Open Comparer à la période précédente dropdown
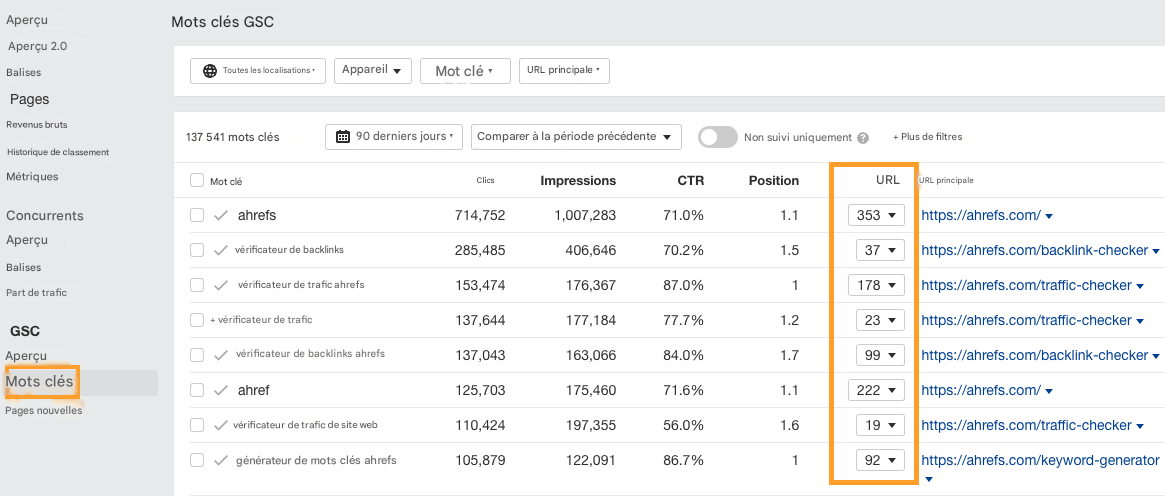This screenshot has width=1165, height=496. click(576, 137)
